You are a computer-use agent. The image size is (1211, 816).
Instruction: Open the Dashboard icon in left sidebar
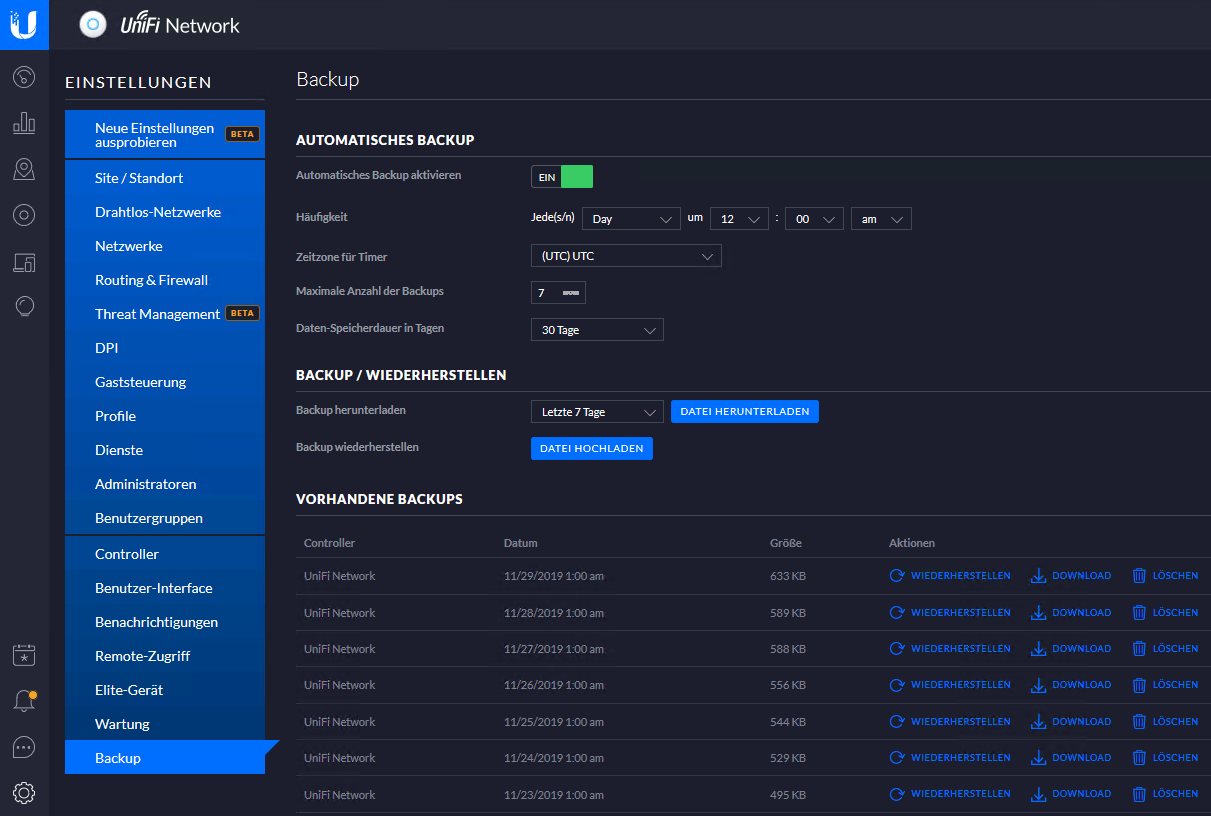coord(24,76)
